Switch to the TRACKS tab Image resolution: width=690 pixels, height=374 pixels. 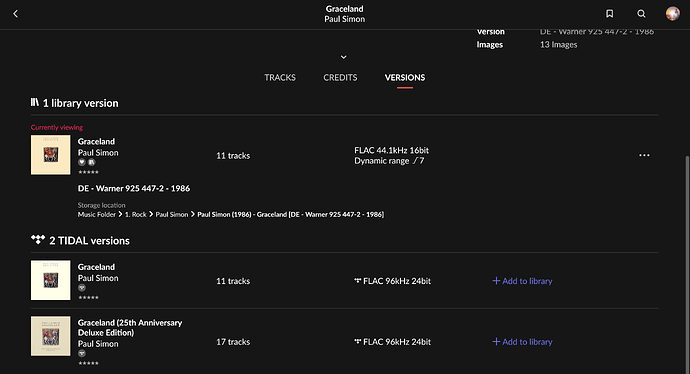(x=280, y=77)
